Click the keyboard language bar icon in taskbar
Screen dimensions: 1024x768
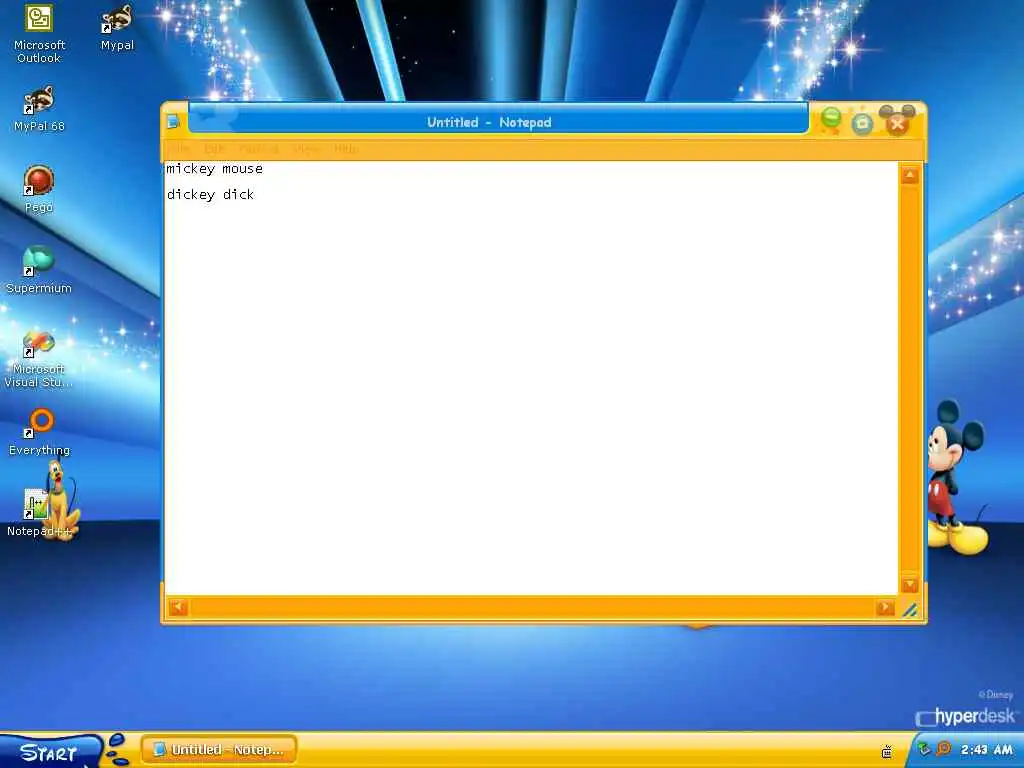pyautogui.click(x=887, y=751)
